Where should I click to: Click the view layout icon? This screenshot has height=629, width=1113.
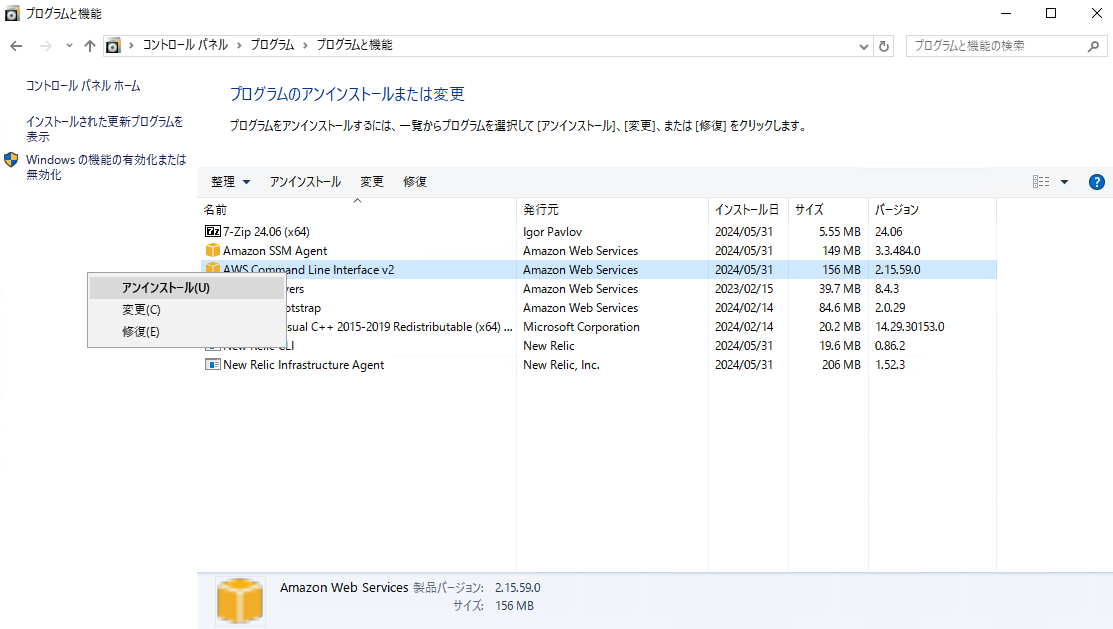1041,182
